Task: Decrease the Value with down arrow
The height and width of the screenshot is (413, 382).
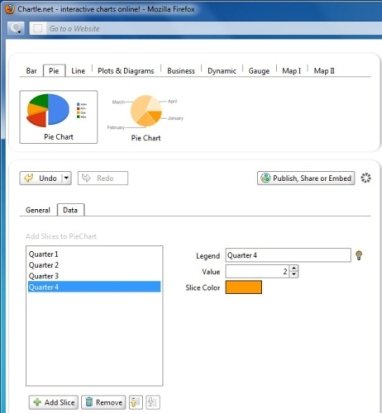Action: click(x=294, y=274)
